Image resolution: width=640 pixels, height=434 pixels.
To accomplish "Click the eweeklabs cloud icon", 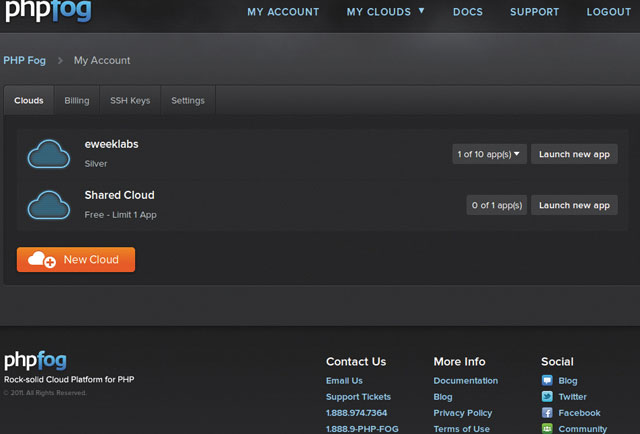I will 49,154.
